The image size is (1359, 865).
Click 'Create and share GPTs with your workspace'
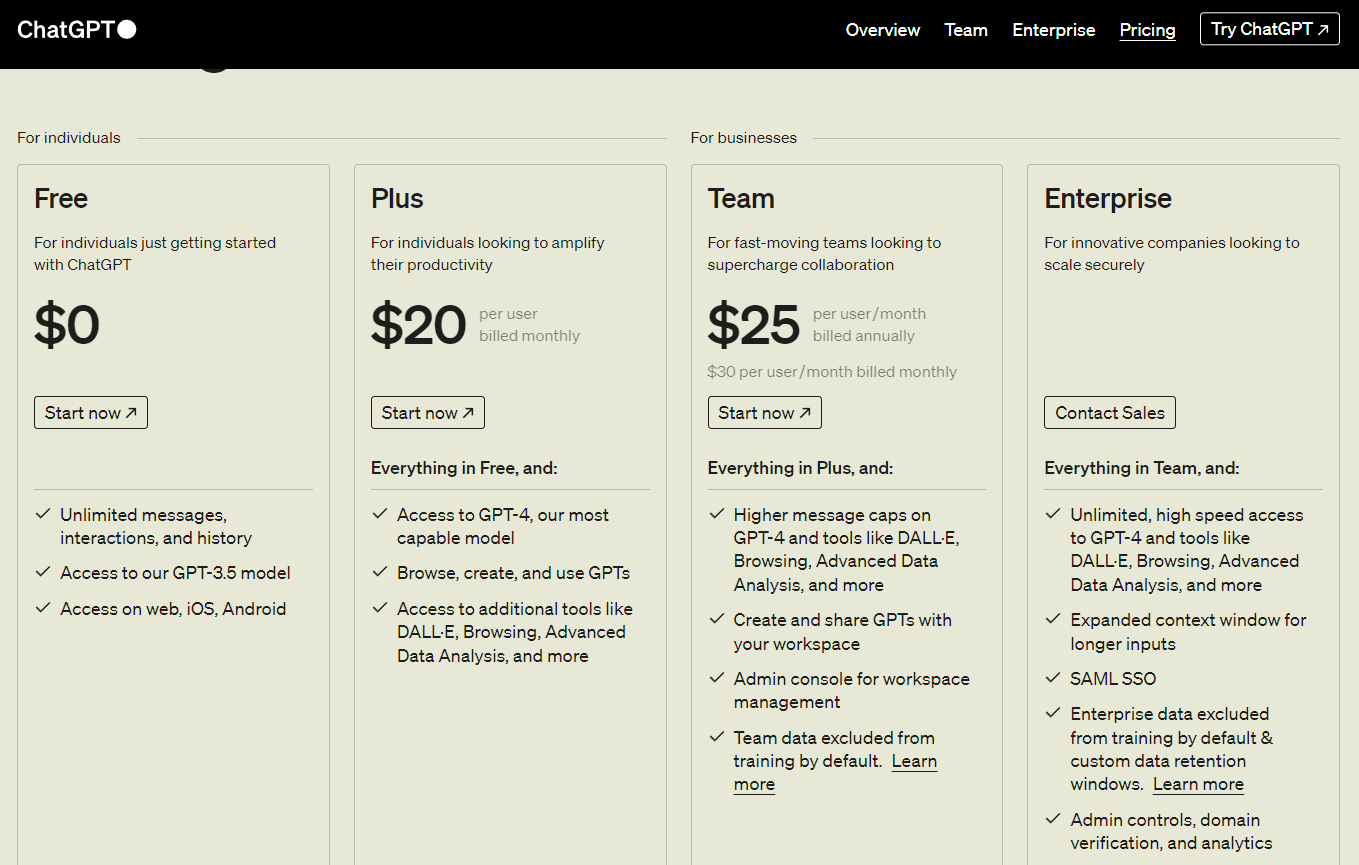843,631
